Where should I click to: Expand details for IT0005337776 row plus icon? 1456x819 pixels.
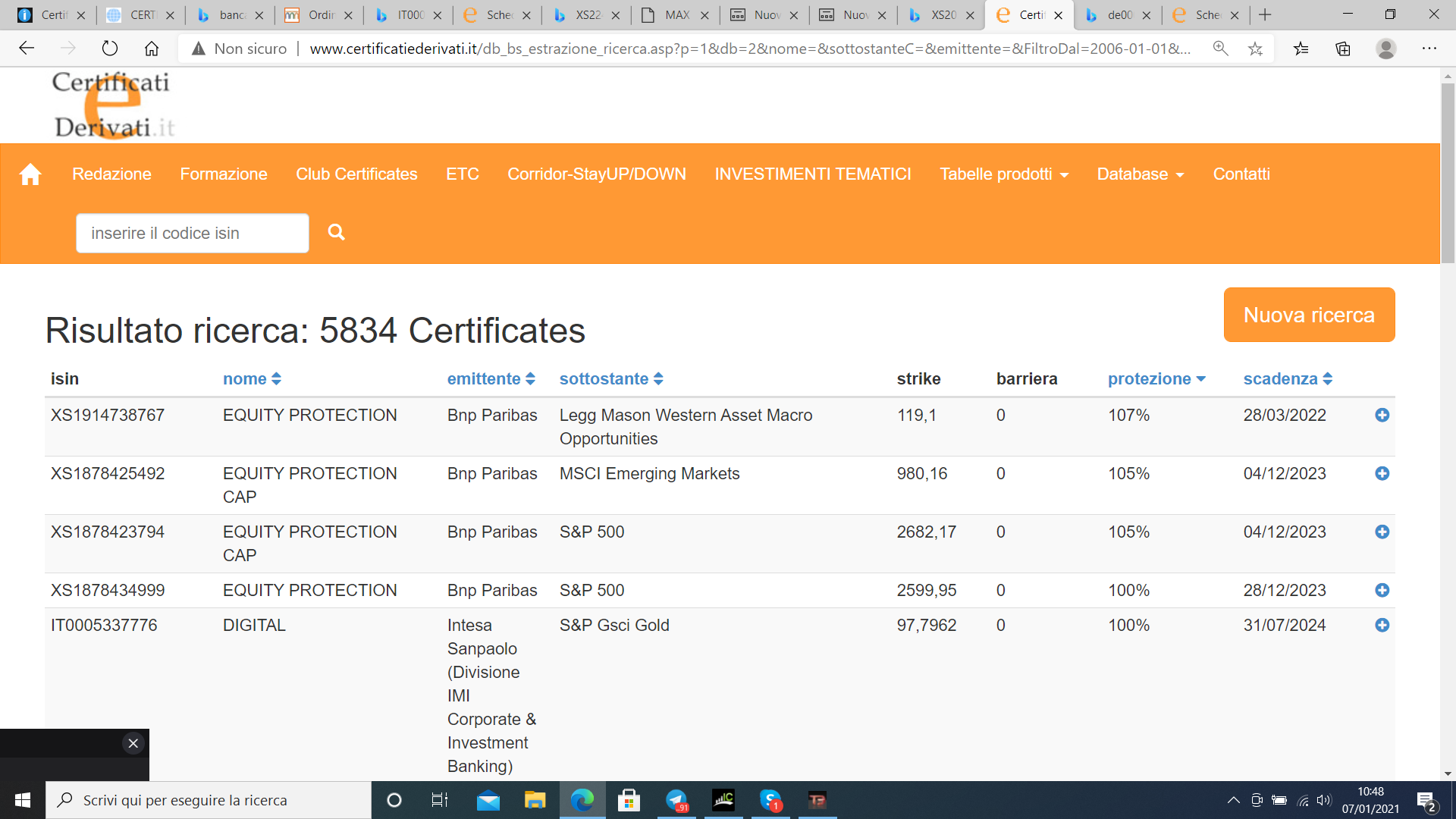tap(1382, 625)
